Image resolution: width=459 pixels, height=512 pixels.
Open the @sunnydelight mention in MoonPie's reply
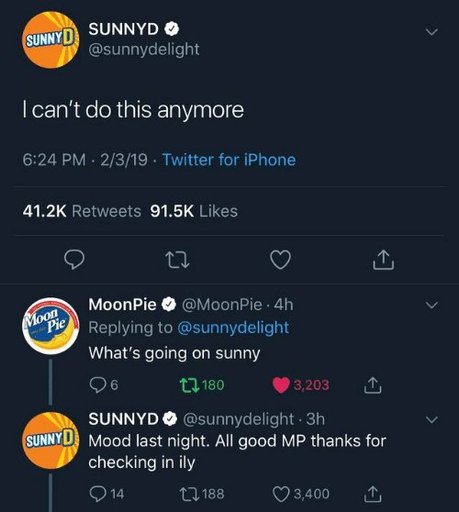pos(233,327)
